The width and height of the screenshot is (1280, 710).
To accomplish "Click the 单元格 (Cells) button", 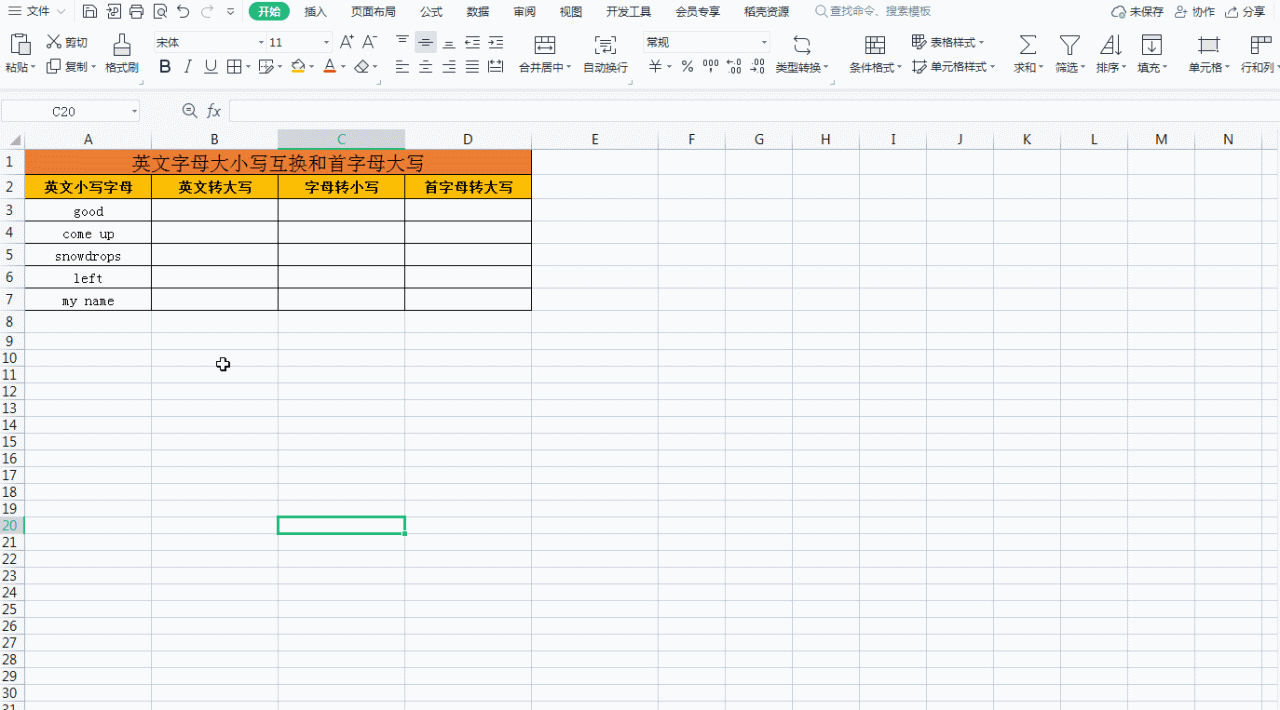I will [1209, 55].
